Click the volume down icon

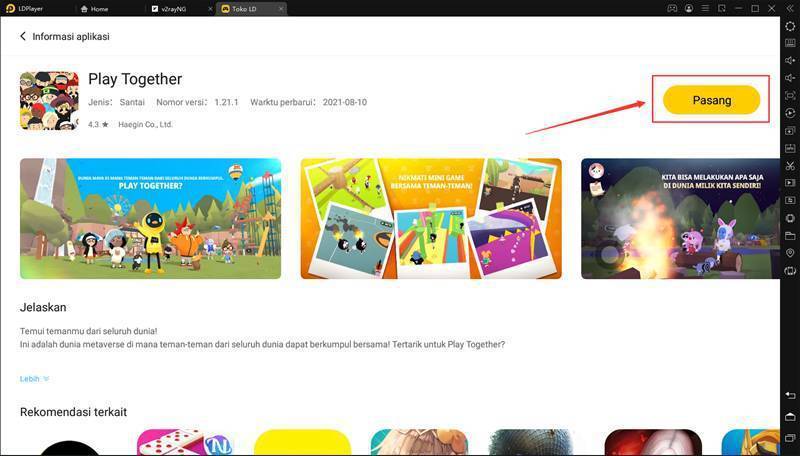790,78
